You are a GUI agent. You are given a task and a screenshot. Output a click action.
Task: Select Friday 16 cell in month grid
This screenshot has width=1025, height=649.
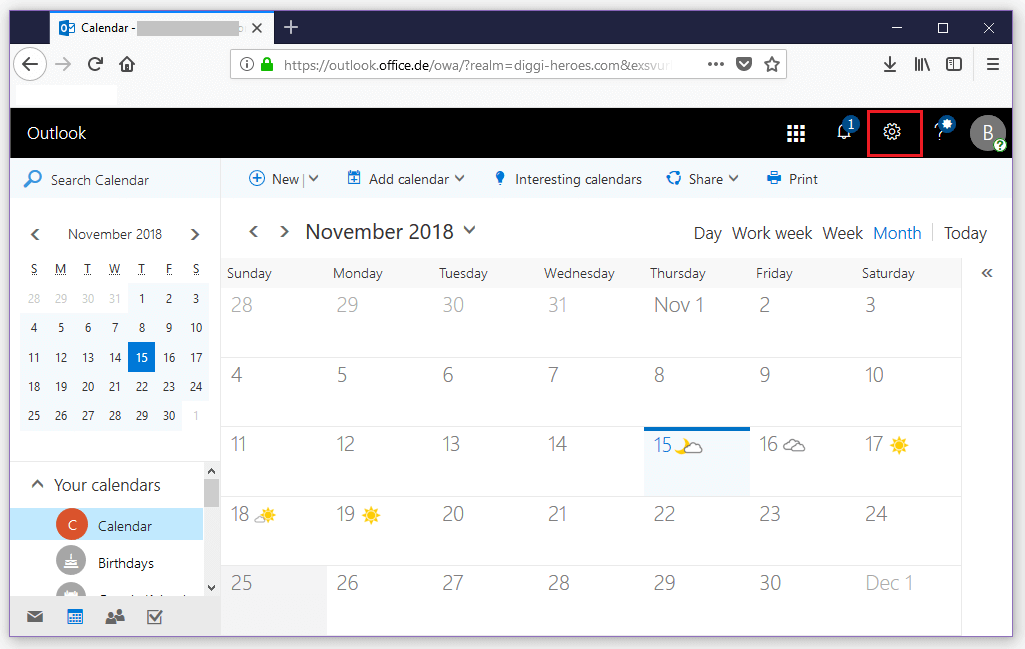[x=802, y=461]
